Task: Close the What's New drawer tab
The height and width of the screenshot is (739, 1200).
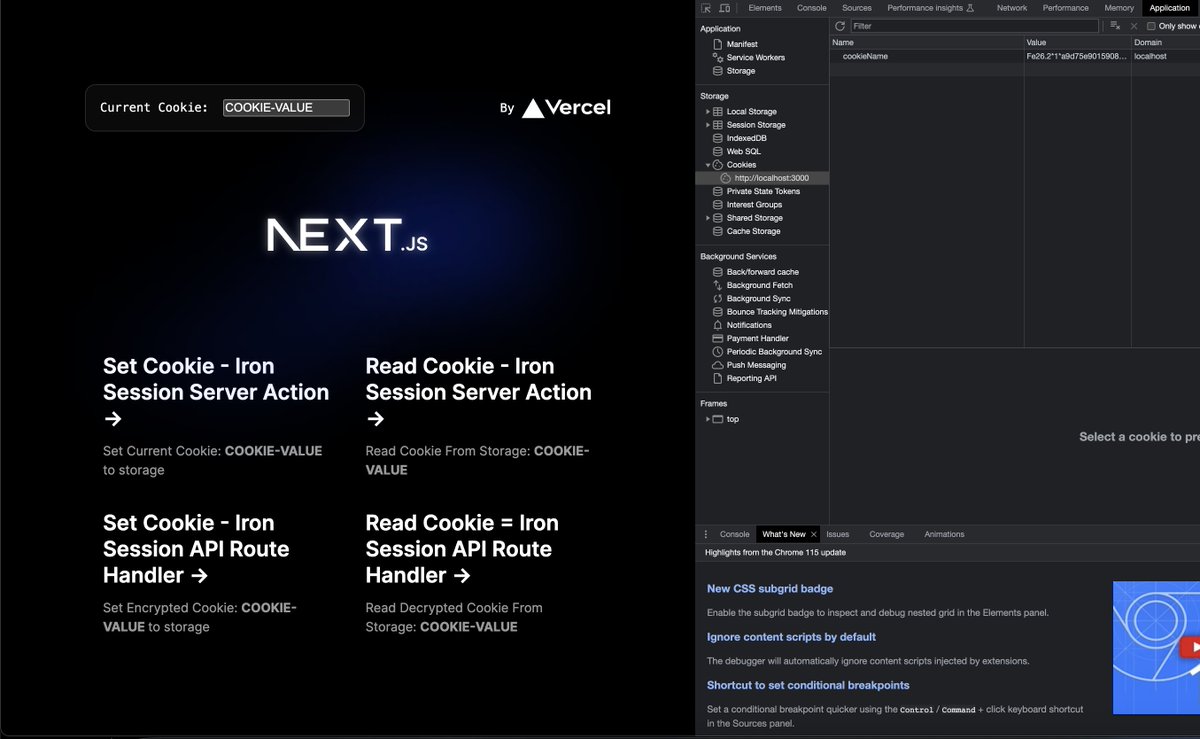Action: click(814, 534)
